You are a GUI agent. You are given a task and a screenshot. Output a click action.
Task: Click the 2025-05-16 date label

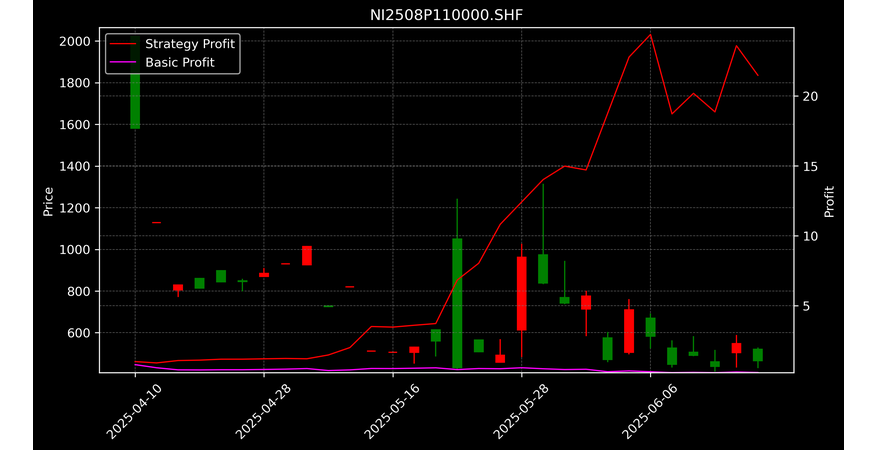click(392, 412)
